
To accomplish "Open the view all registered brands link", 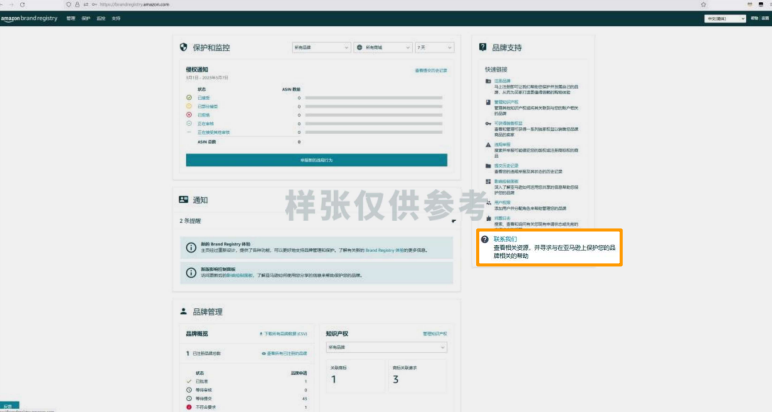I will click(x=287, y=353).
